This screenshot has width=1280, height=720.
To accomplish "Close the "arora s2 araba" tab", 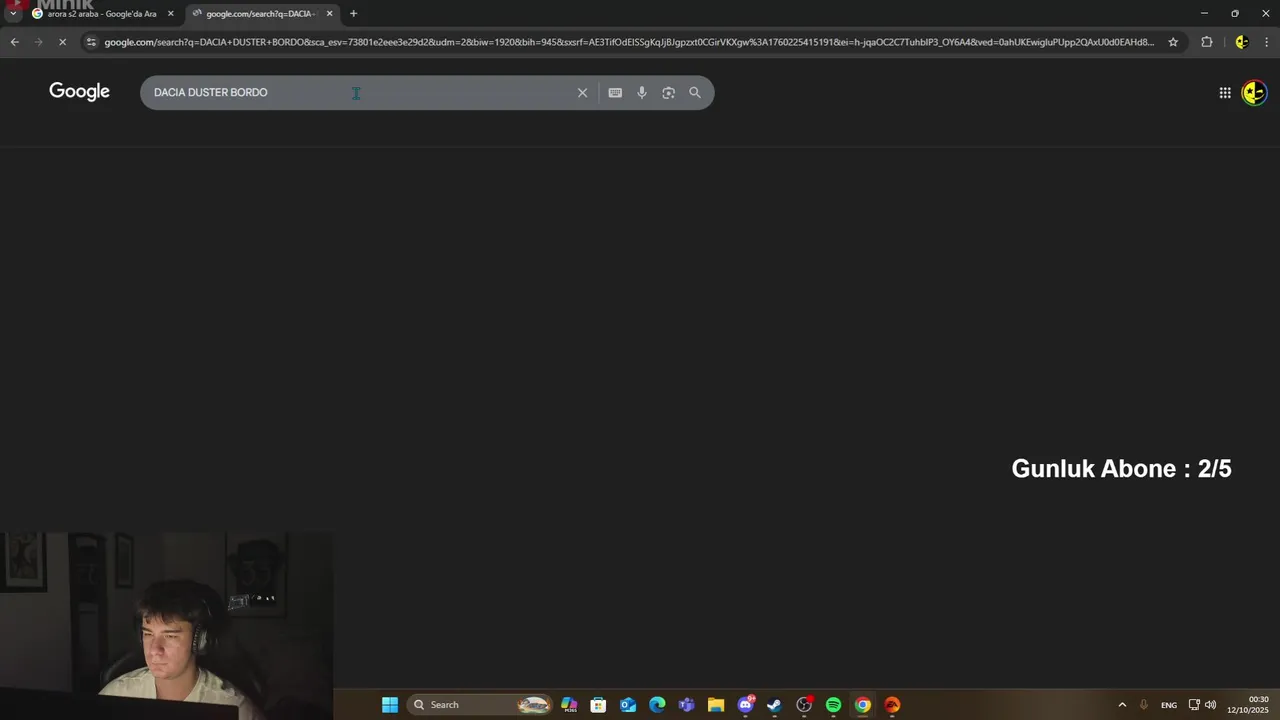I will pos(170,14).
